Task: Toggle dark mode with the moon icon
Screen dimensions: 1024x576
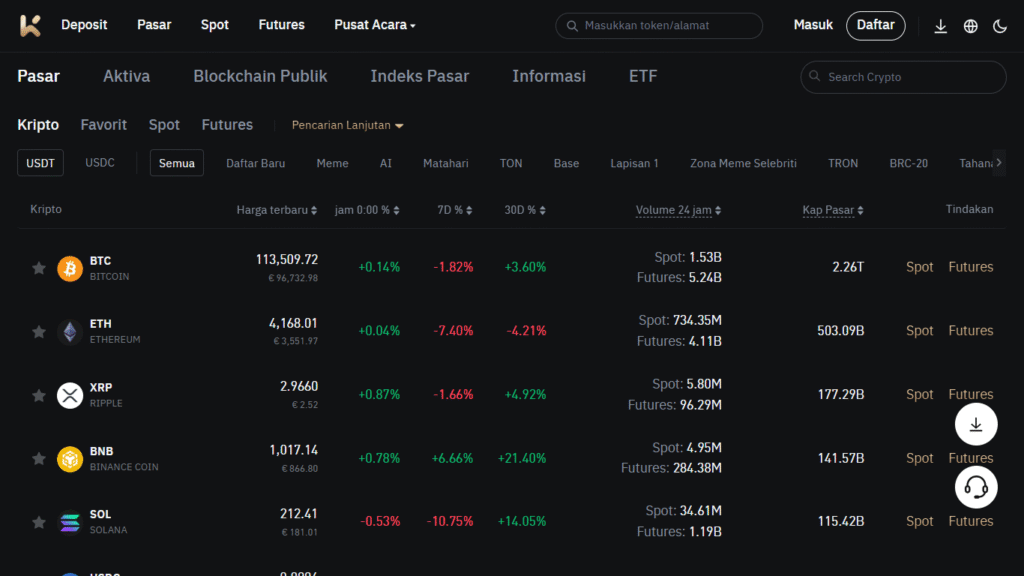Action: tap(1000, 25)
